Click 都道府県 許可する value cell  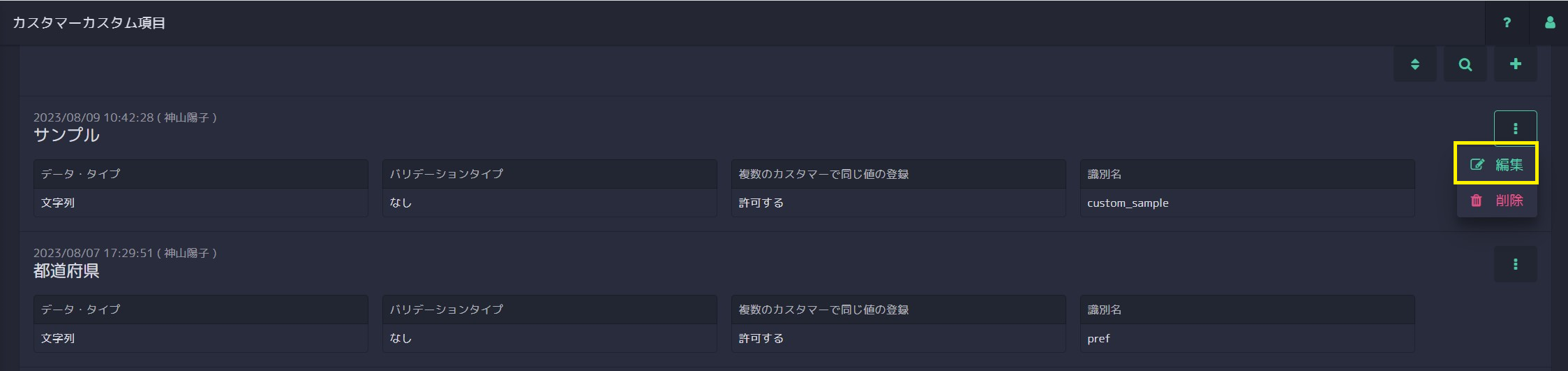(898, 338)
